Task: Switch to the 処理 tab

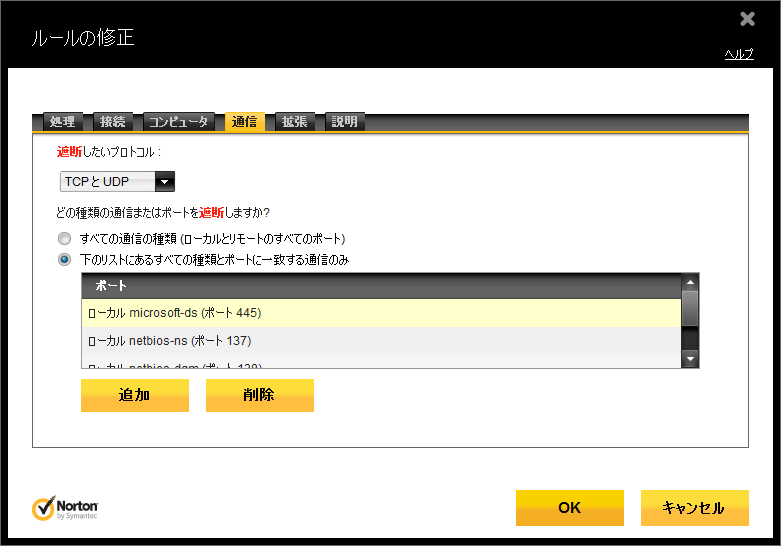Action: click(62, 122)
